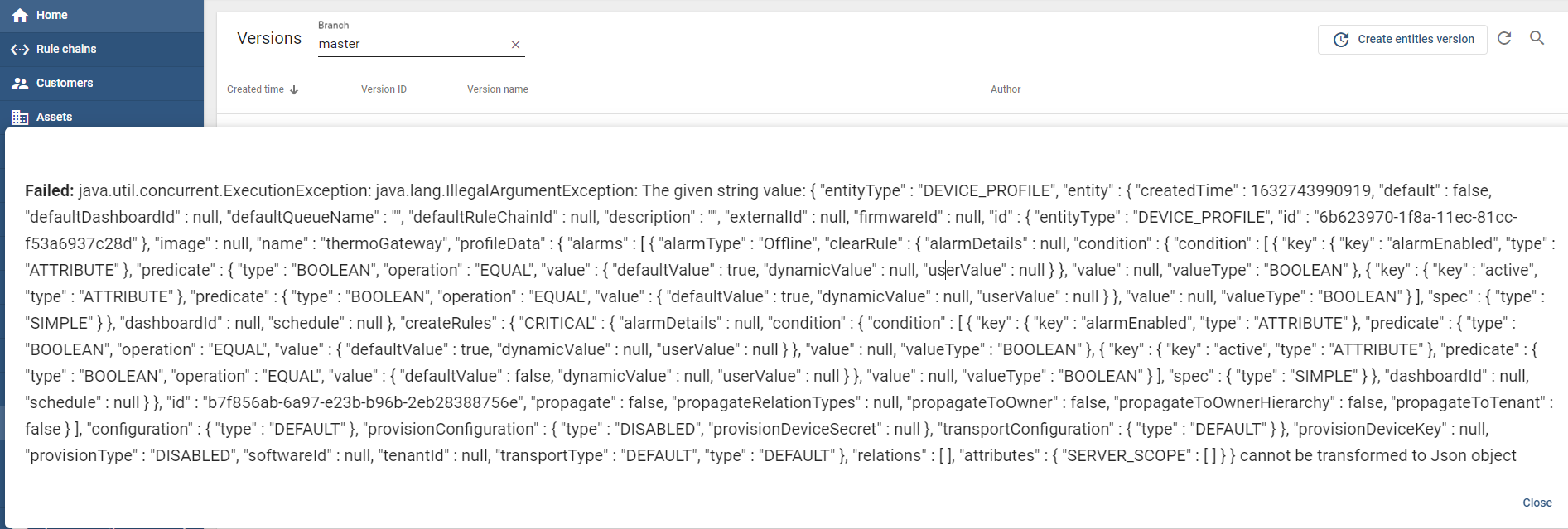Click the Customers people icon

(x=19, y=83)
